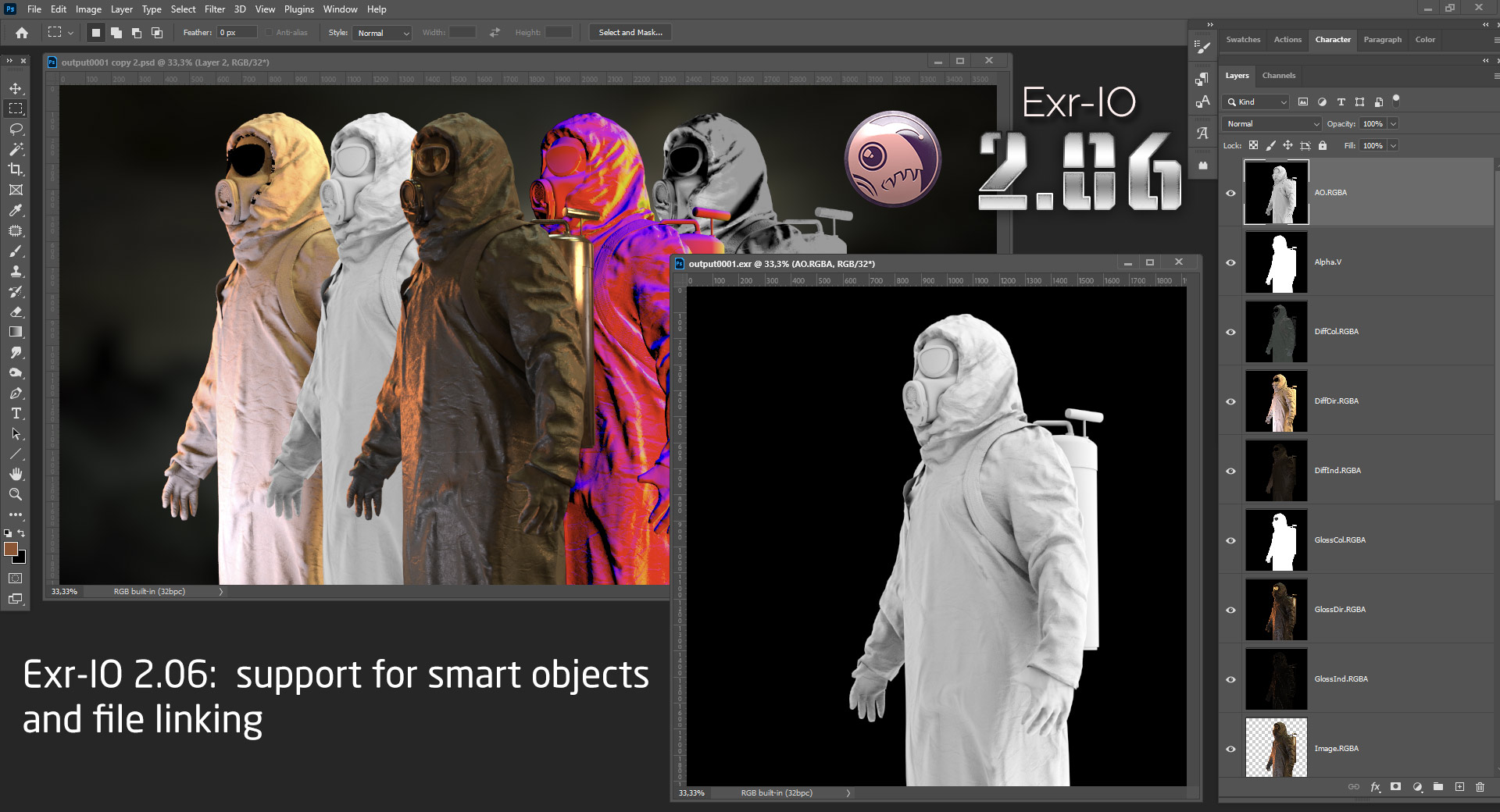Select the Magic Wand tool

point(16,149)
